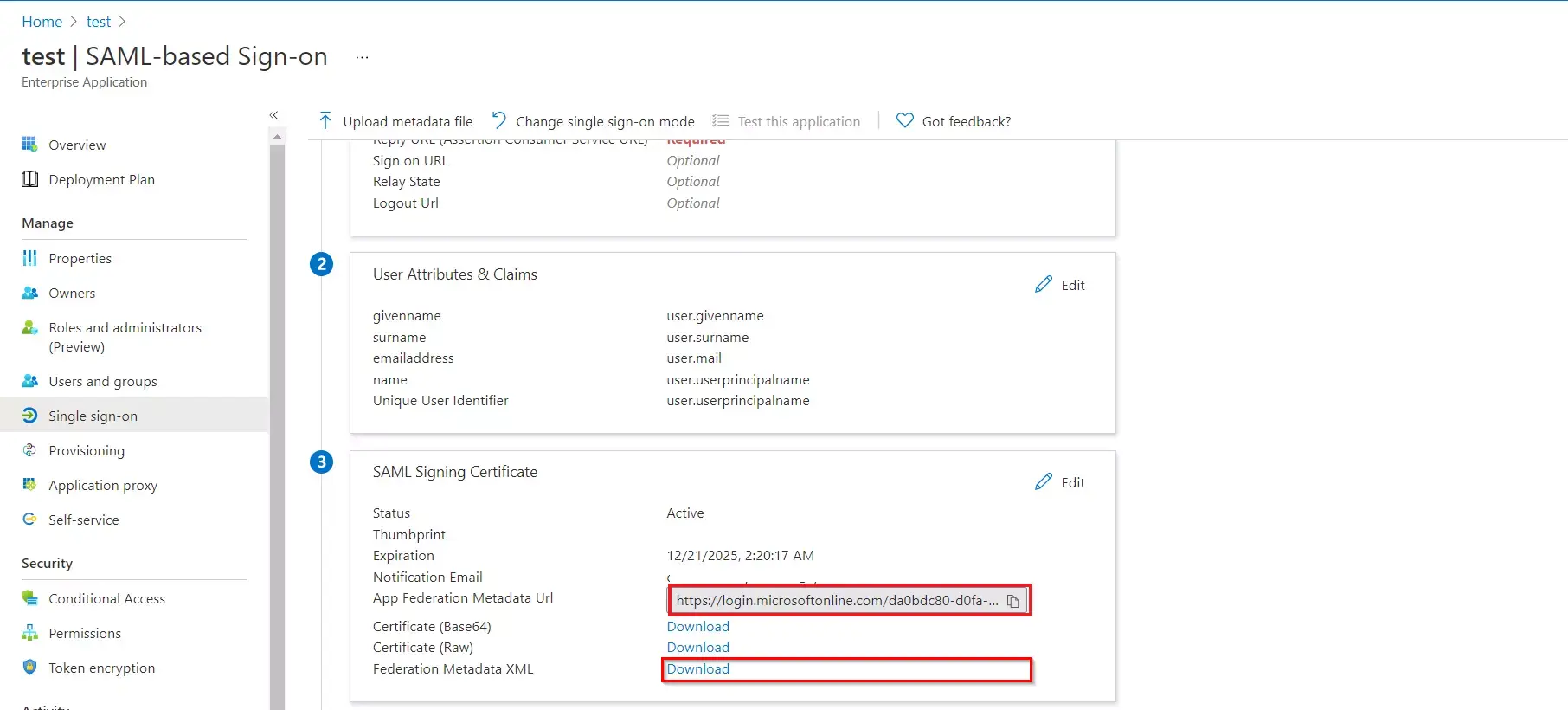1568x710 pixels.
Task: Click the user.givenname claim value
Action: tap(715, 315)
